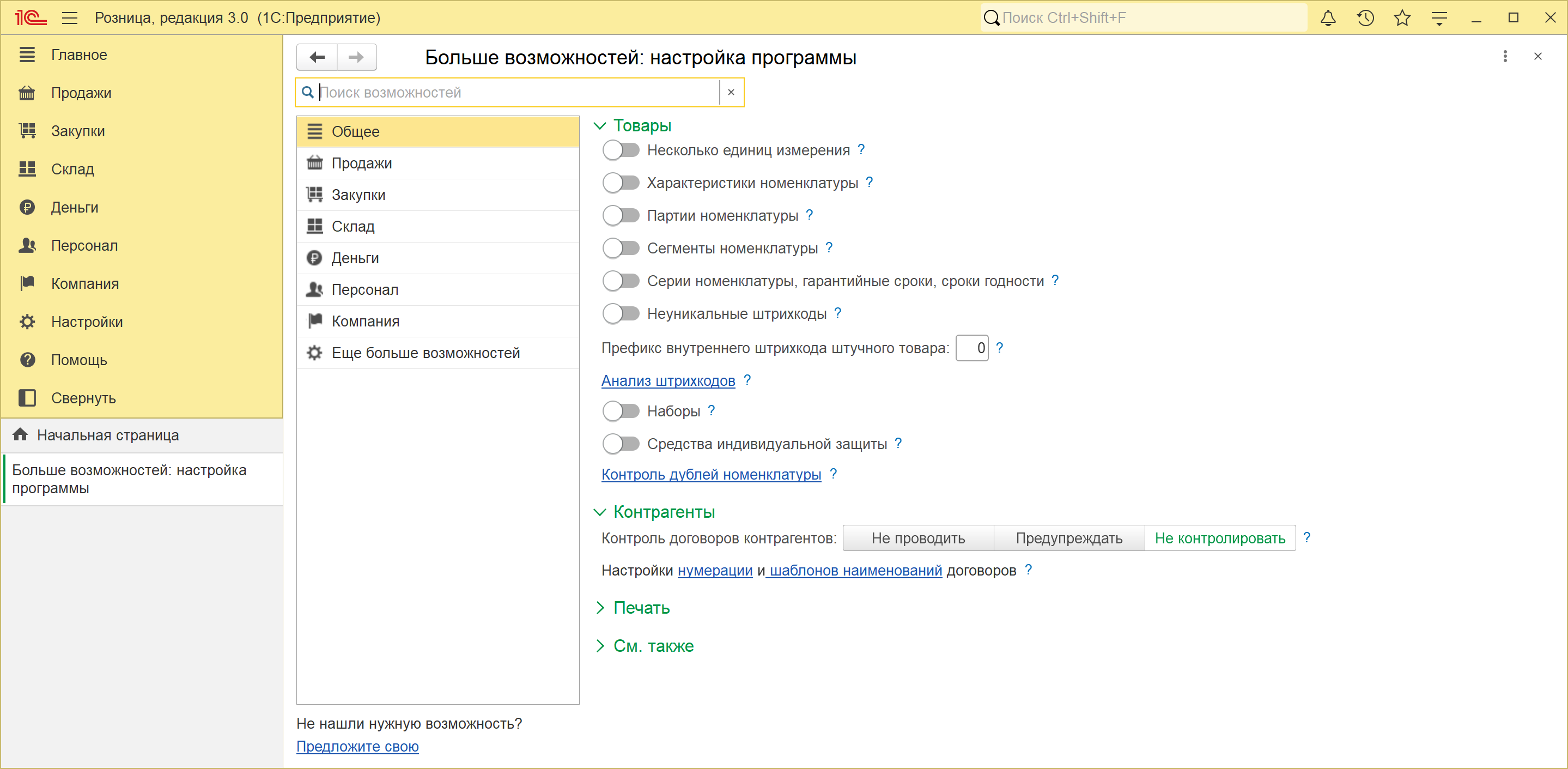Click the help icon next to Анализ штрихкодов
The image size is (1568, 769).
tap(747, 380)
